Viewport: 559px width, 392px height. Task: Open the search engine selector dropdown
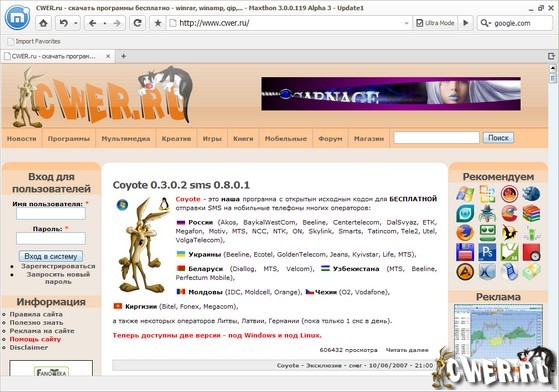[486, 23]
